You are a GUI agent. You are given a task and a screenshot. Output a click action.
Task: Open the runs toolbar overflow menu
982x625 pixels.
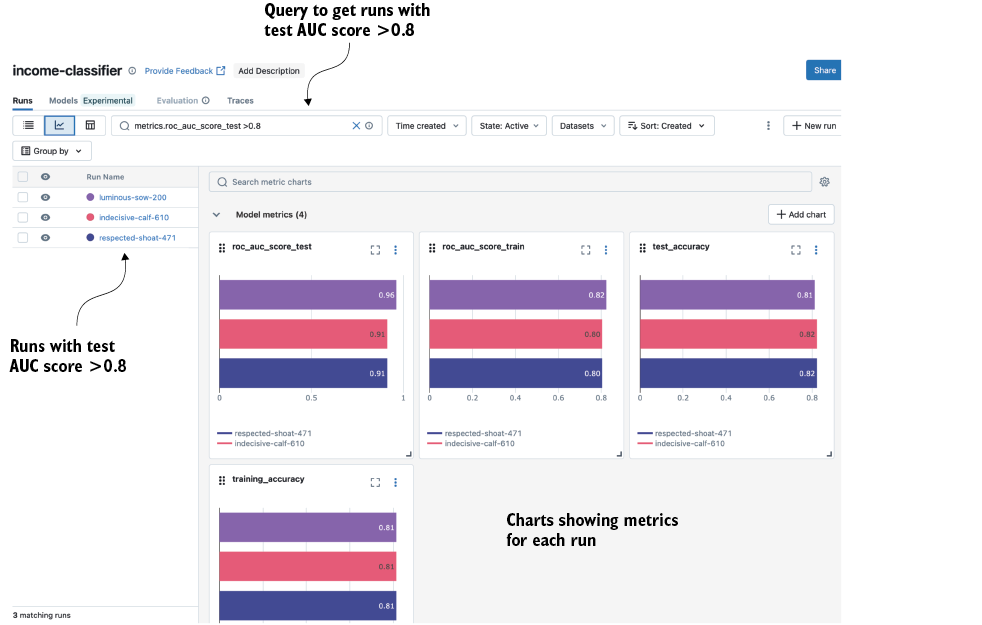pos(768,126)
